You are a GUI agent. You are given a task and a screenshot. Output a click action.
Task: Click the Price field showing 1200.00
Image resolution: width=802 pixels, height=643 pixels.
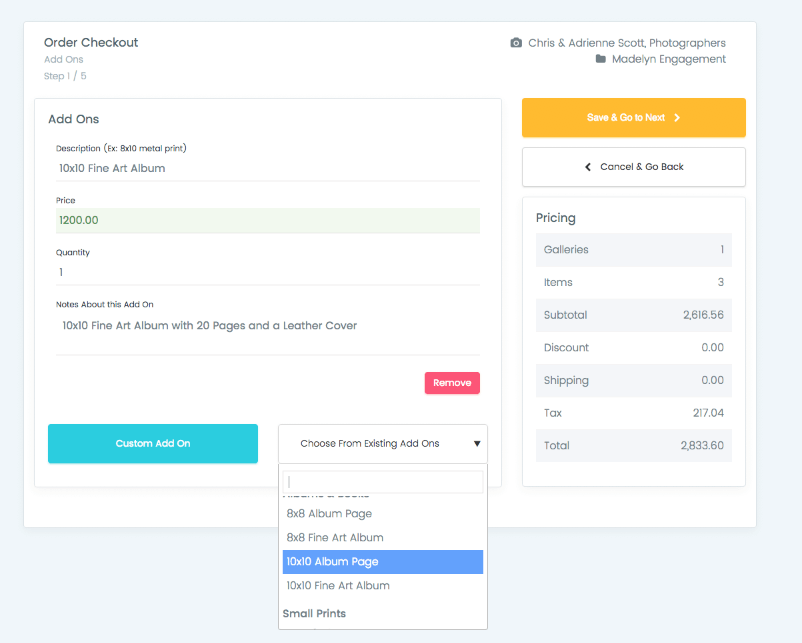pyautogui.click(x=267, y=220)
